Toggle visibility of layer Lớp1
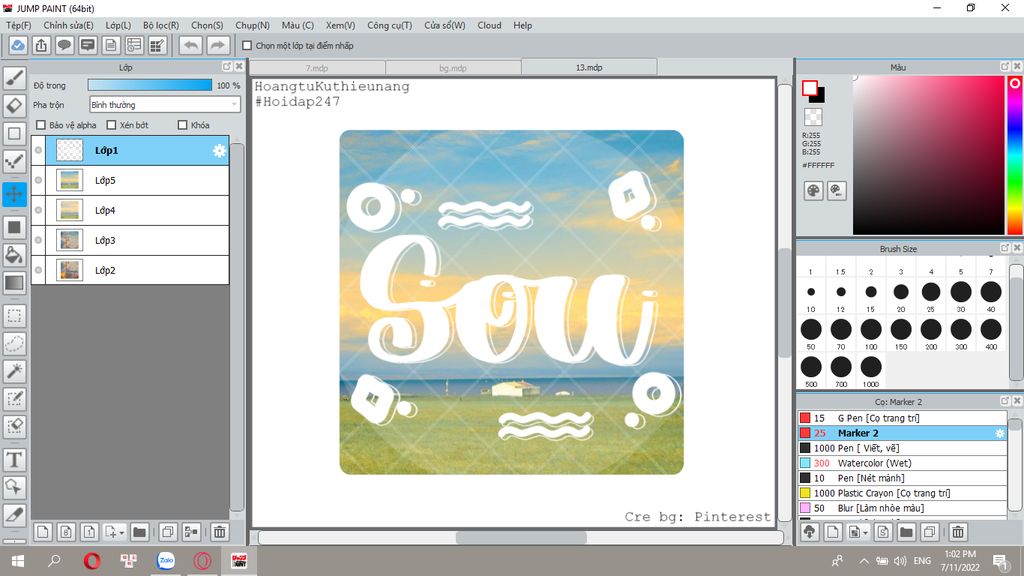1024x576 pixels. coord(39,150)
